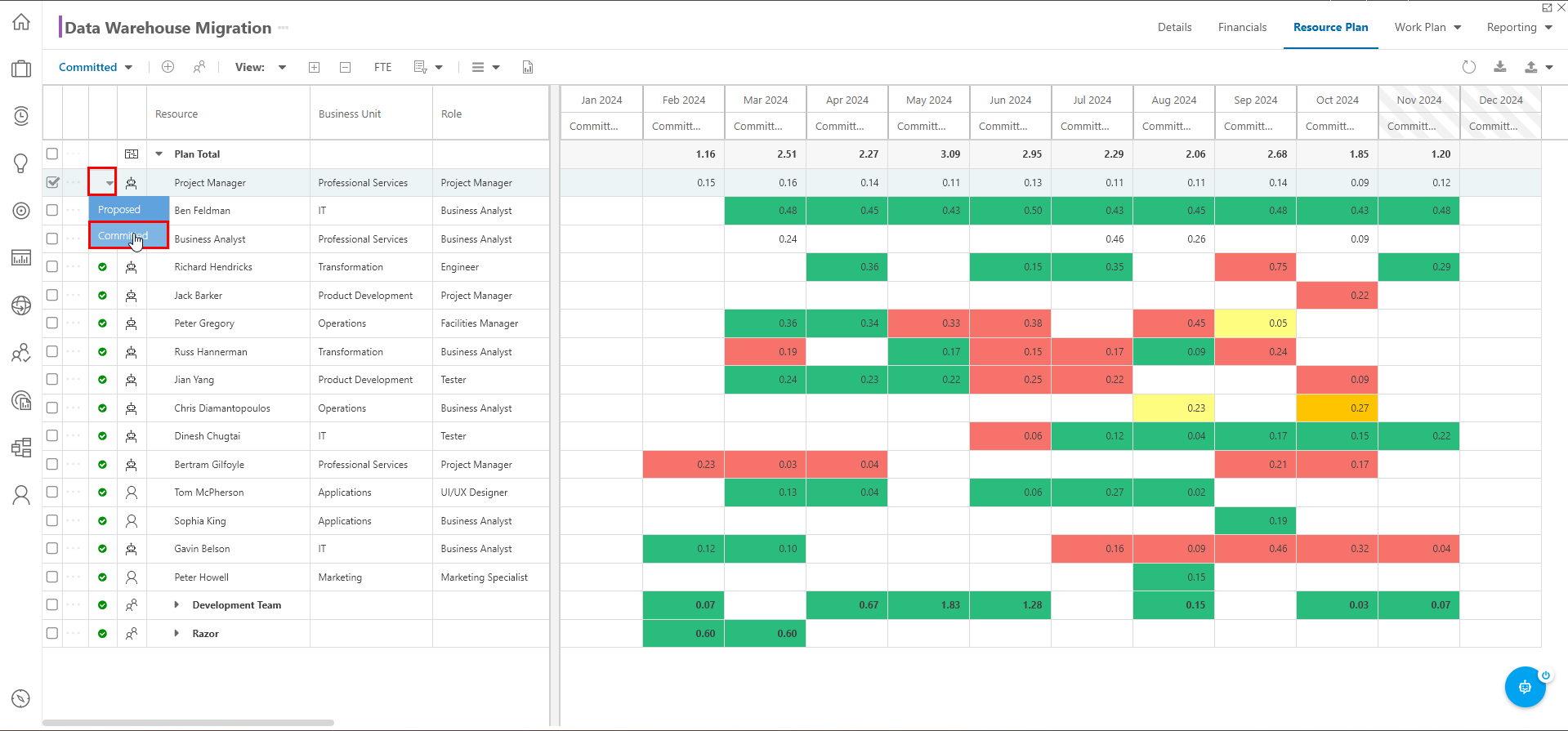The width and height of the screenshot is (1568, 731).
Task: Click the collapse all rows minus icon
Action: click(x=346, y=67)
